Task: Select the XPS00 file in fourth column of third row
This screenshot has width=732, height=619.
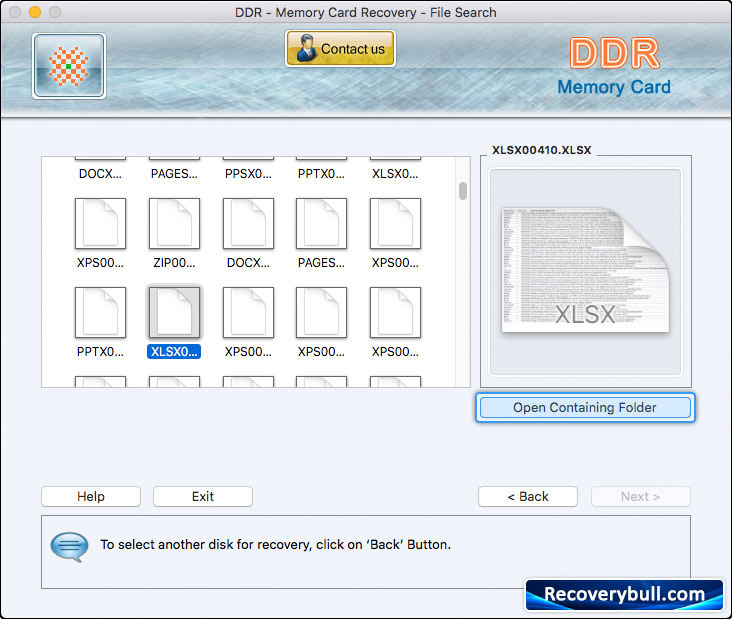Action: click(322, 312)
